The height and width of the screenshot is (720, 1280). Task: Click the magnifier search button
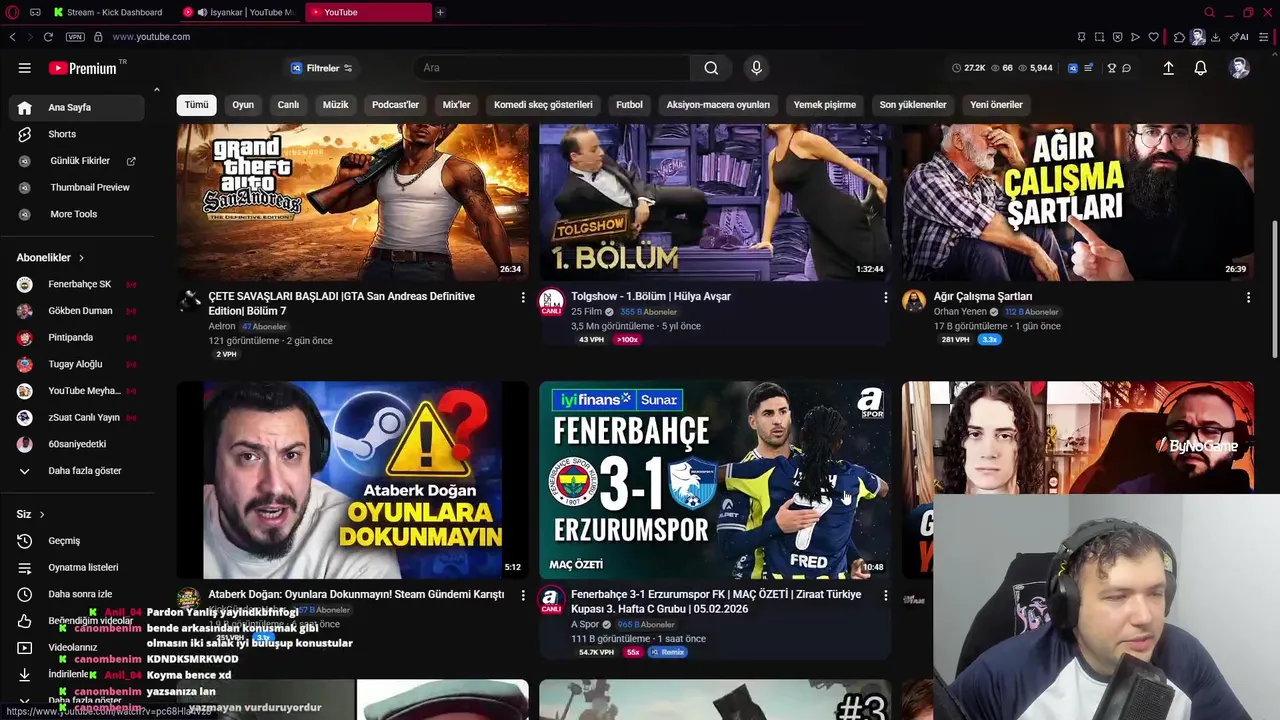[711, 68]
